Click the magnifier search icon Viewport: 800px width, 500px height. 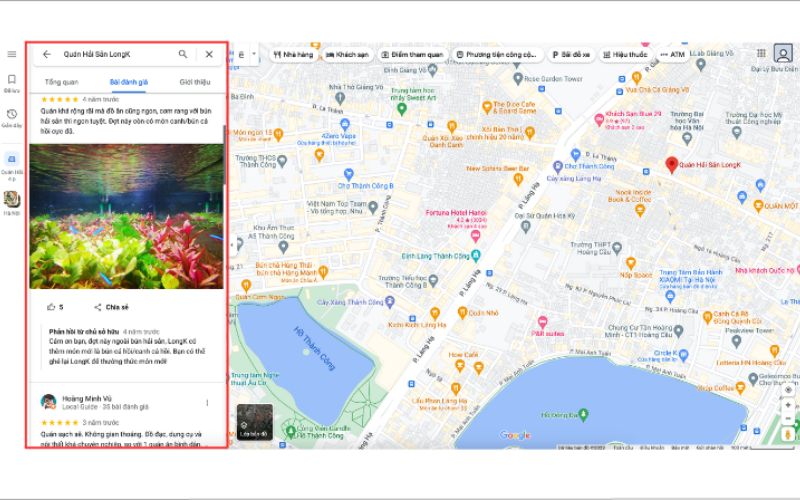click(x=183, y=54)
